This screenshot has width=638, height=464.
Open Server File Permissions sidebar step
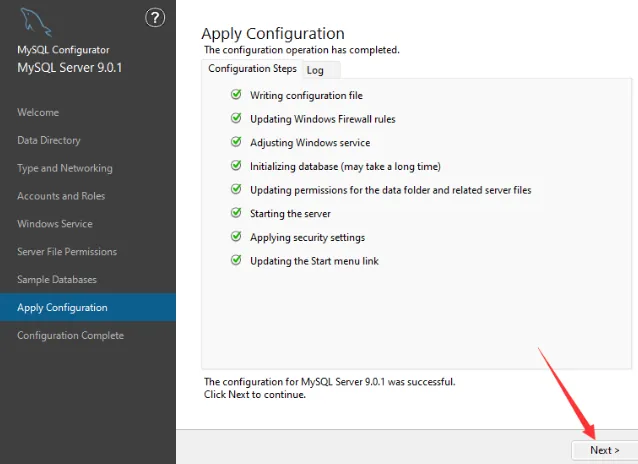tap(67, 252)
